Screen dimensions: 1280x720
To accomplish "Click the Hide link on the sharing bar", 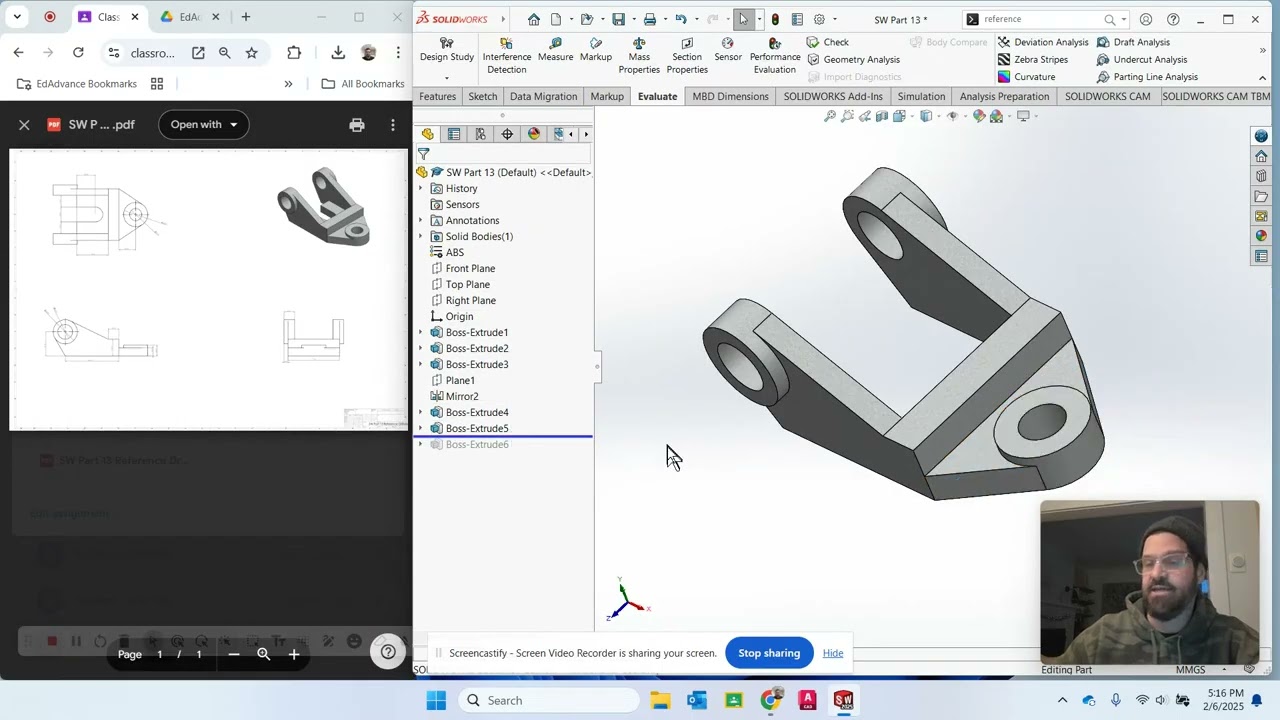I will [x=833, y=653].
